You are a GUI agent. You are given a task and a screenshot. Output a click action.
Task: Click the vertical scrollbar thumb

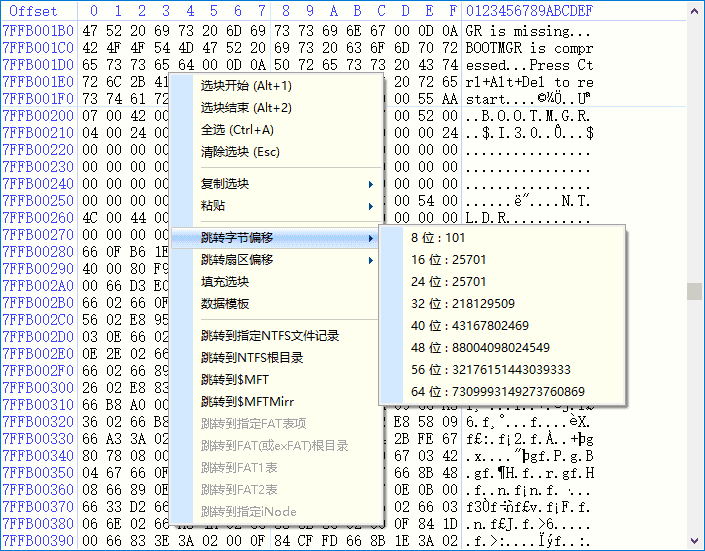693,291
